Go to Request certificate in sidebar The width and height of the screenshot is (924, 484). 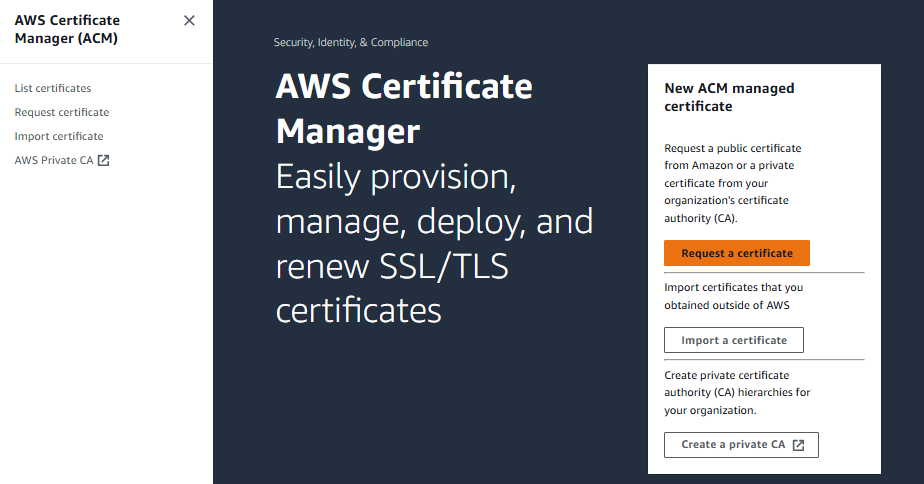[62, 112]
